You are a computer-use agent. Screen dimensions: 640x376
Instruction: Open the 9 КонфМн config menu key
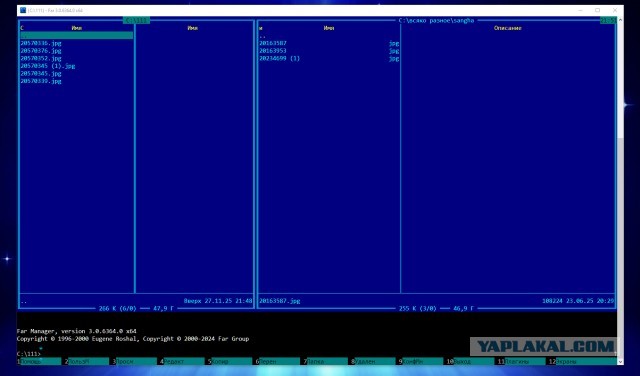(421, 361)
